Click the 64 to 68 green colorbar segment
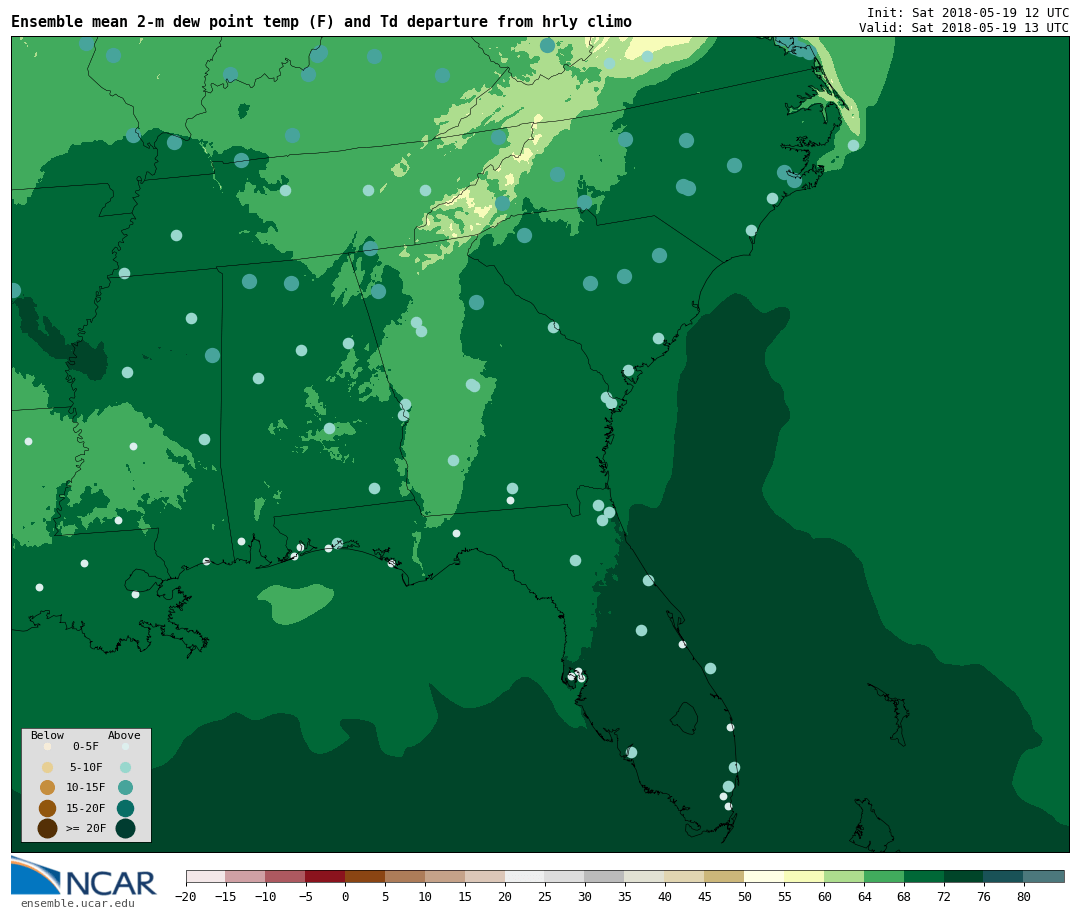The image size is (1080, 915). (885, 876)
